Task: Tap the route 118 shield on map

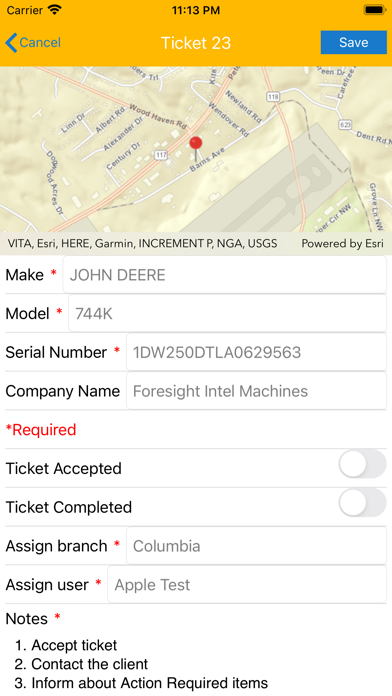Action: (273, 96)
